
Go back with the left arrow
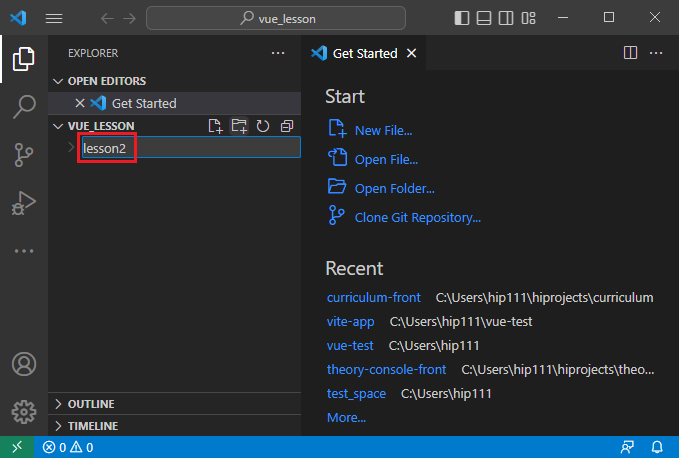(107, 18)
